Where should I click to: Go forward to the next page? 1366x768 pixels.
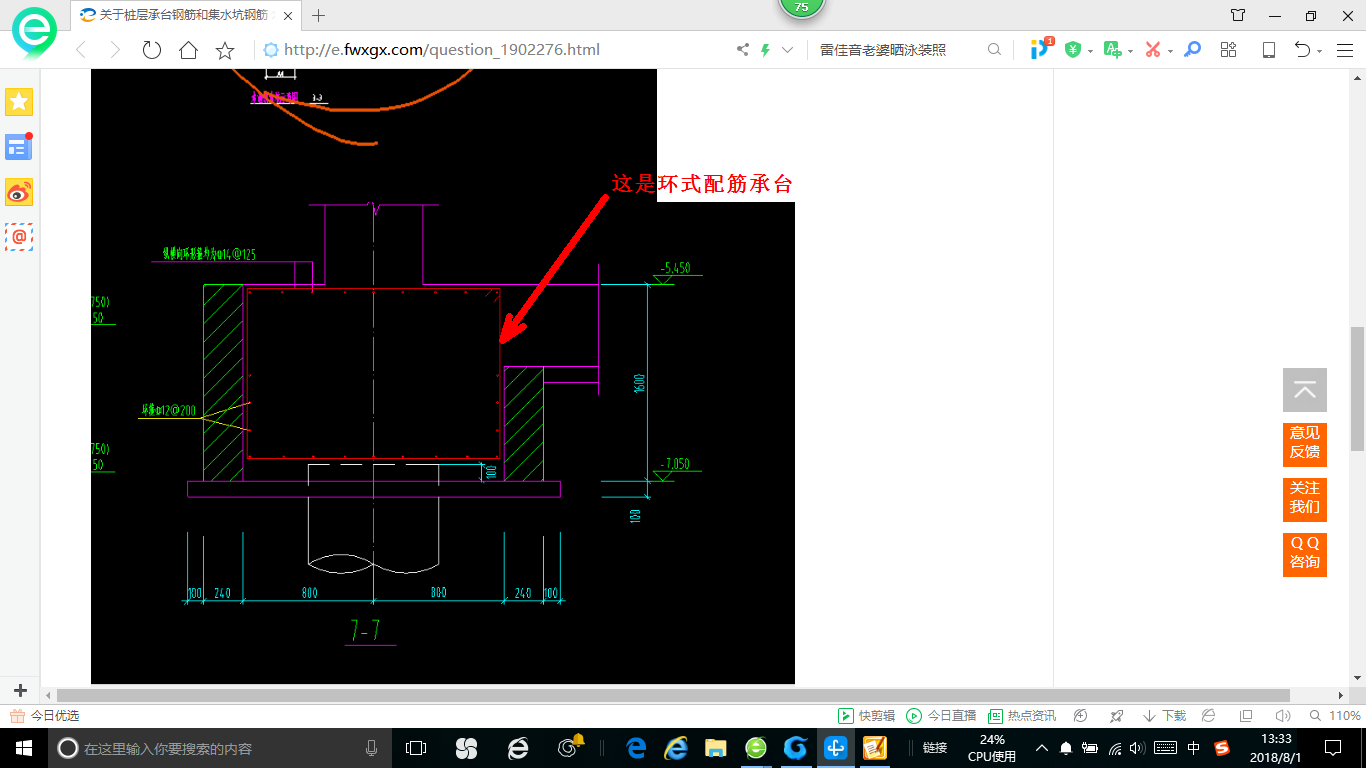point(115,50)
